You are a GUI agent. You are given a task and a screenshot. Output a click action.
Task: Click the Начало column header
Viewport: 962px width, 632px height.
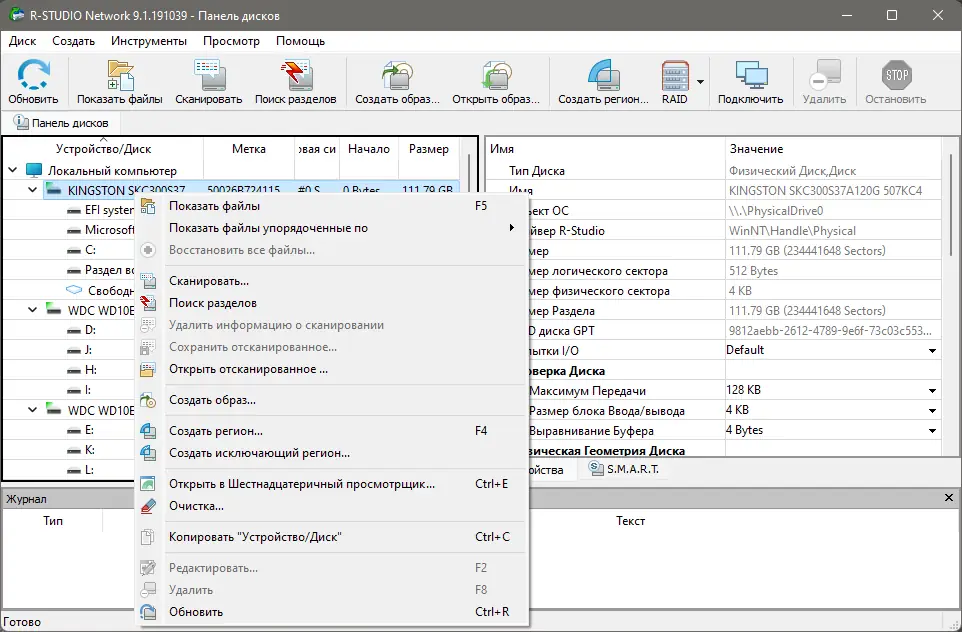(368, 149)
